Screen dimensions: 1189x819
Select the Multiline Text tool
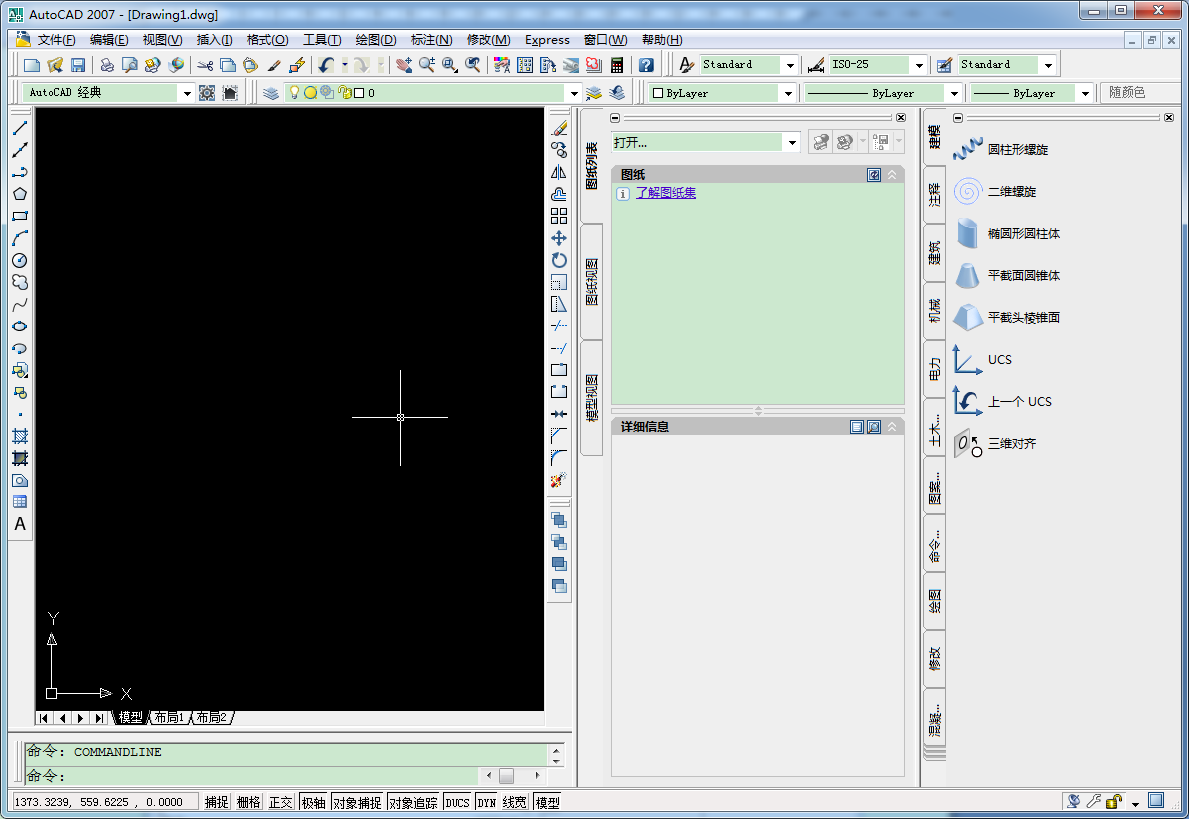point(20,524)
